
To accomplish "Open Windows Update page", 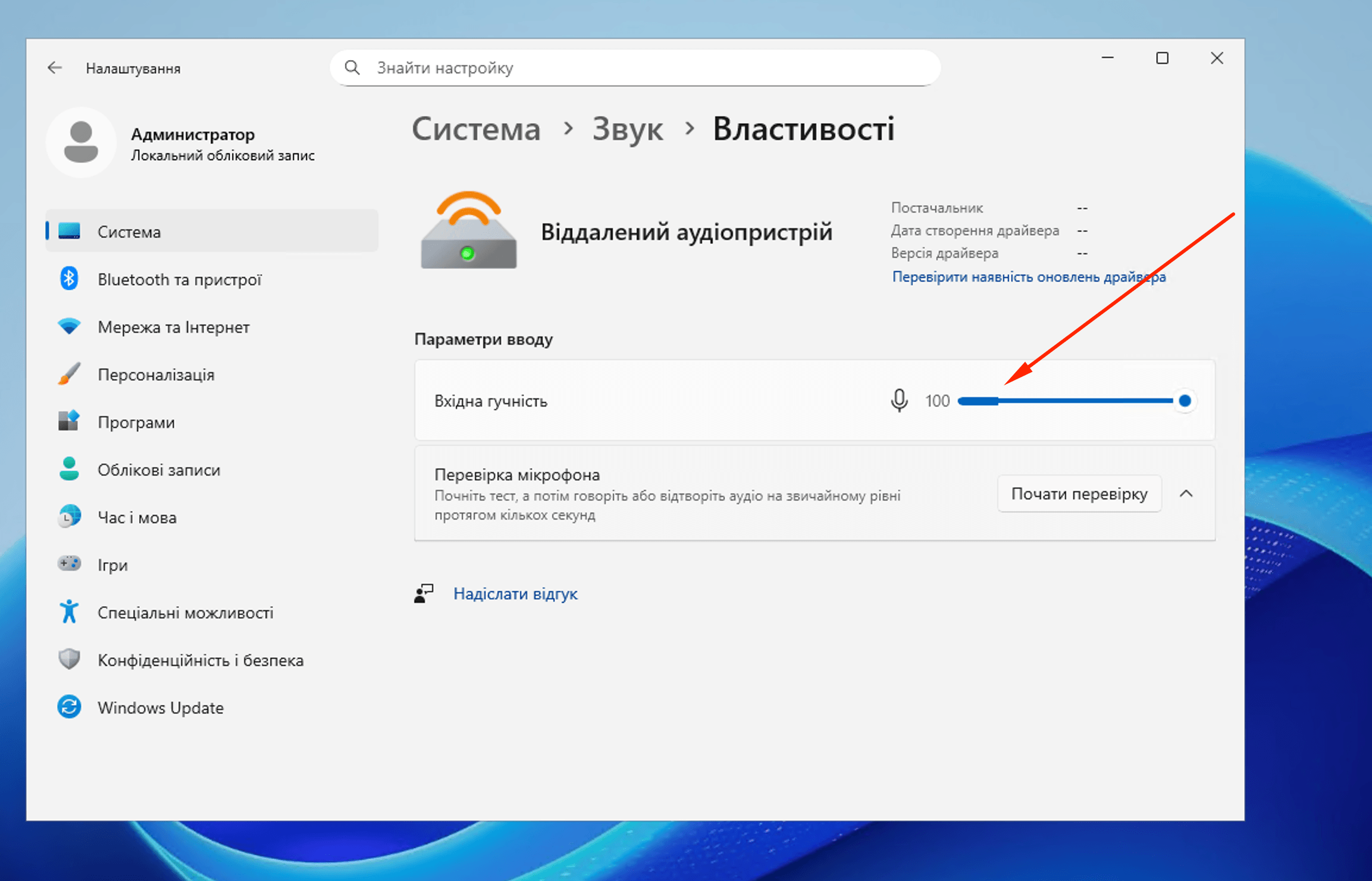I will (x=212, y=707).
